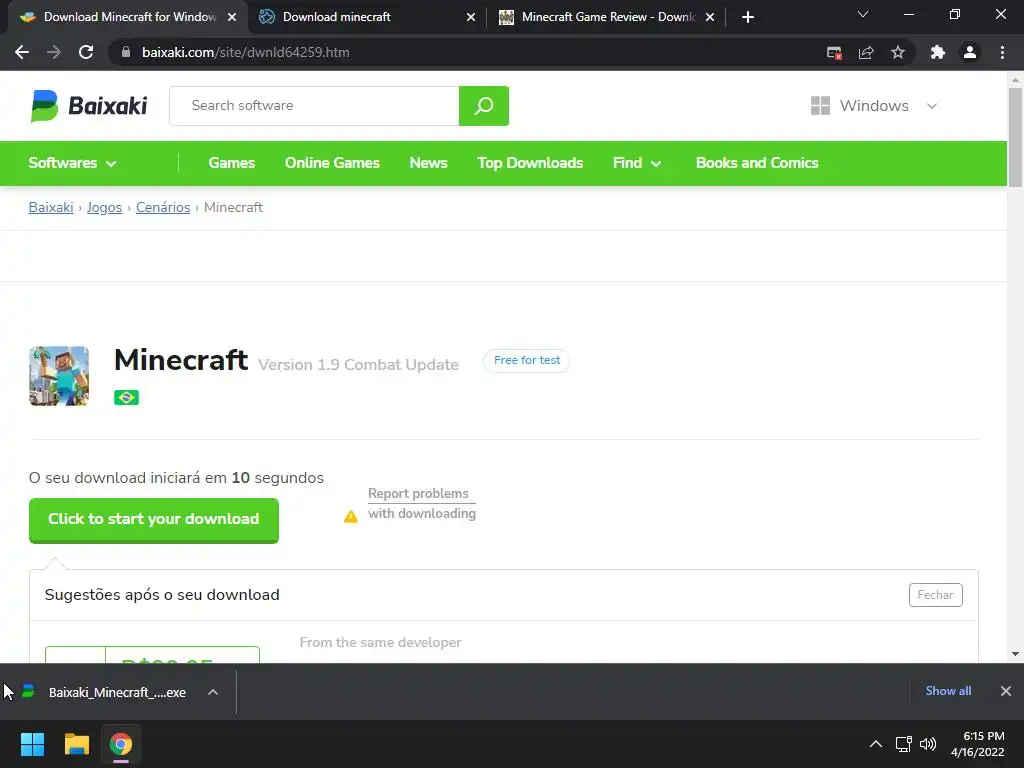Expand the Softwares menu
Image resolution: width=1024 pixels, height=768 pixels.
coord(72,163)
